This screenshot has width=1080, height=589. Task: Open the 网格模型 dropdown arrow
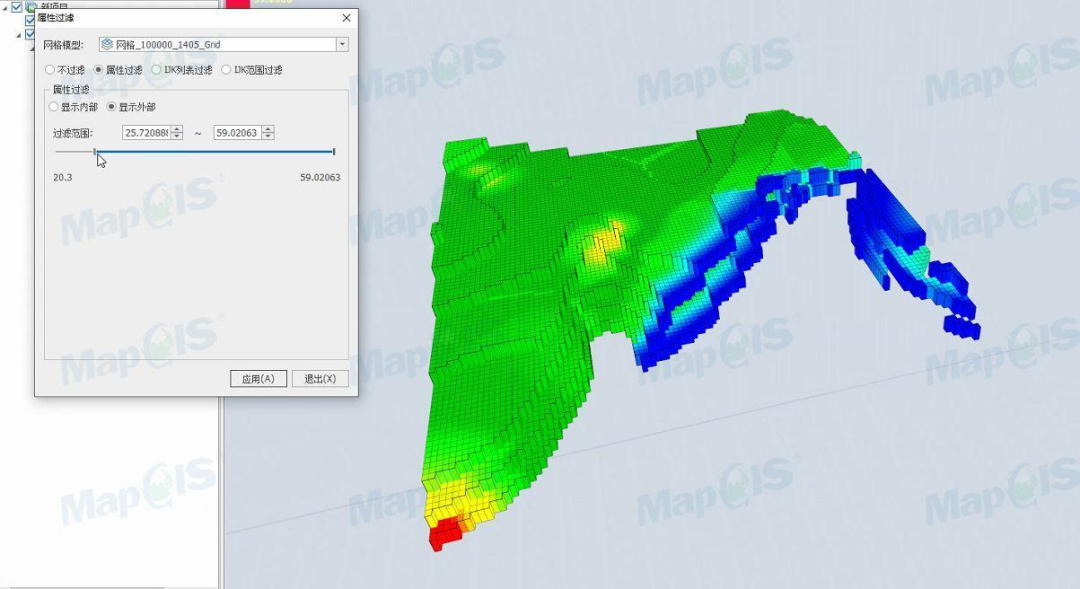[342, 44]
